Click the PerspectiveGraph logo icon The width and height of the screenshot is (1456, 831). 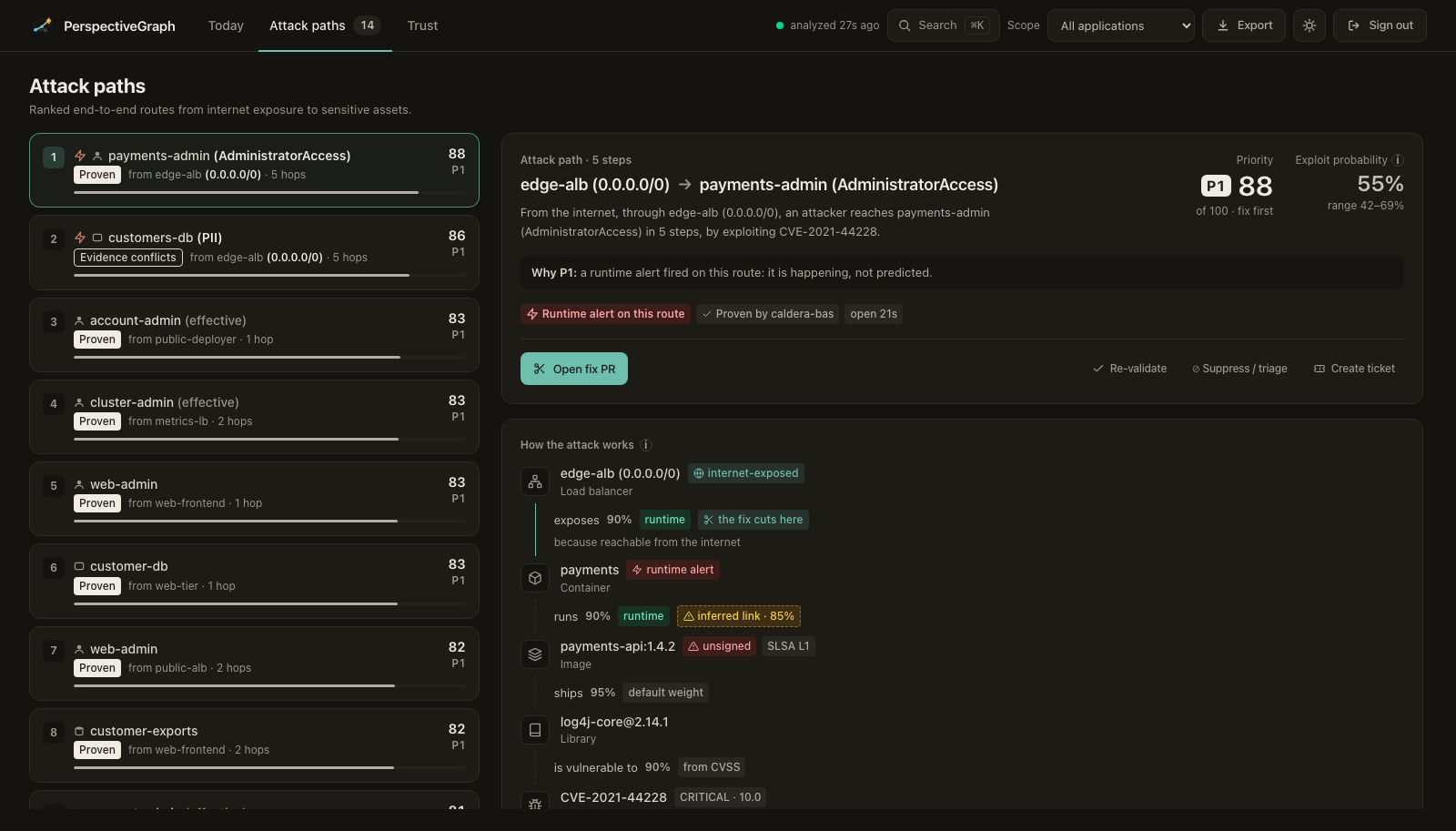pos(42,25)
